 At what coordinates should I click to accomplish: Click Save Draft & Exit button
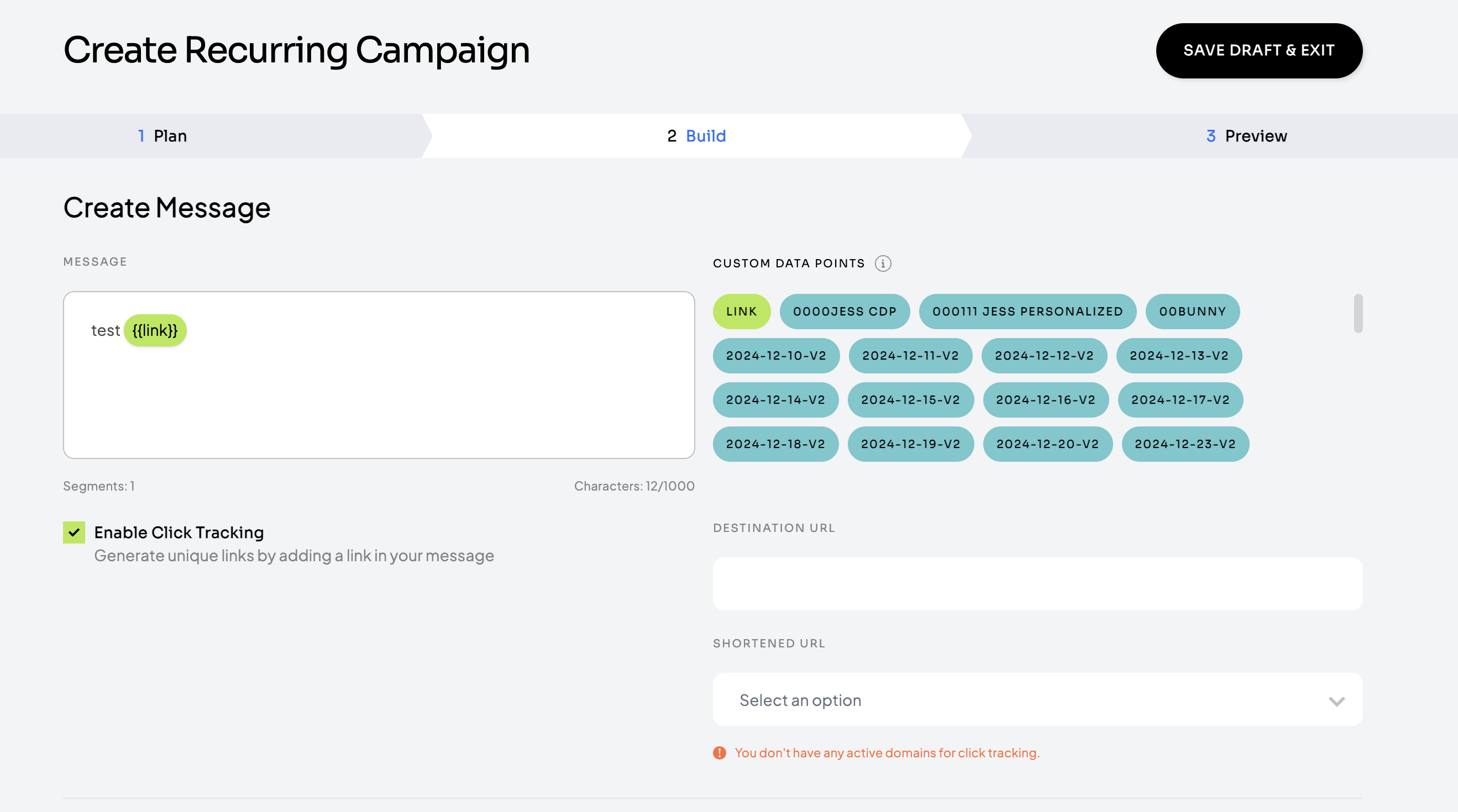(x=1259, y=50)
